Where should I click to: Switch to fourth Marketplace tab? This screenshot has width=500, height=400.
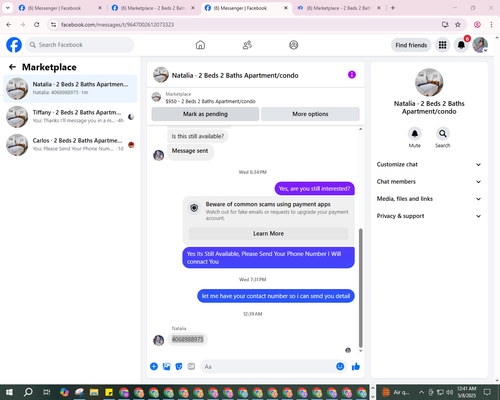tap(339, 8)
